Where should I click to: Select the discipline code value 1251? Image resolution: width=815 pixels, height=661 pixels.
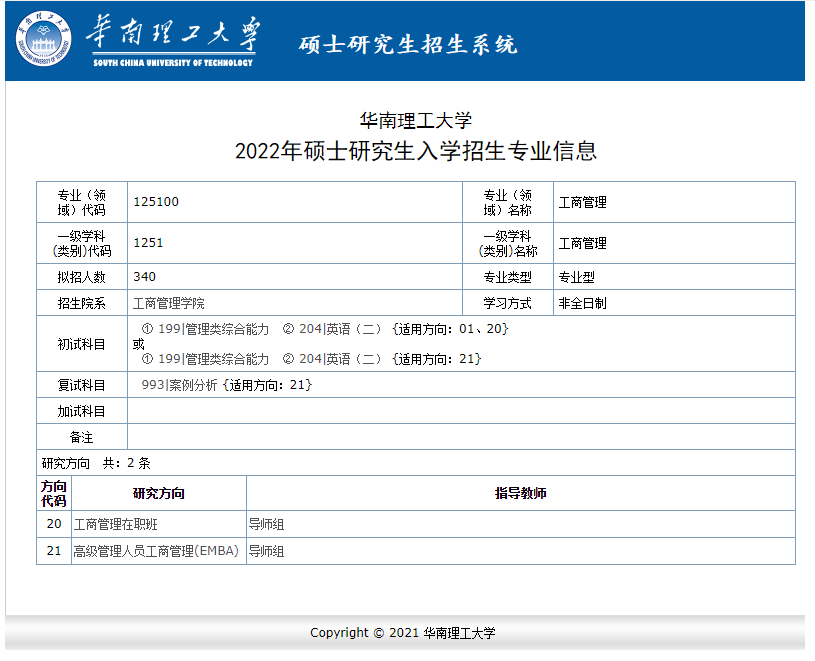[x=148, y=243]
